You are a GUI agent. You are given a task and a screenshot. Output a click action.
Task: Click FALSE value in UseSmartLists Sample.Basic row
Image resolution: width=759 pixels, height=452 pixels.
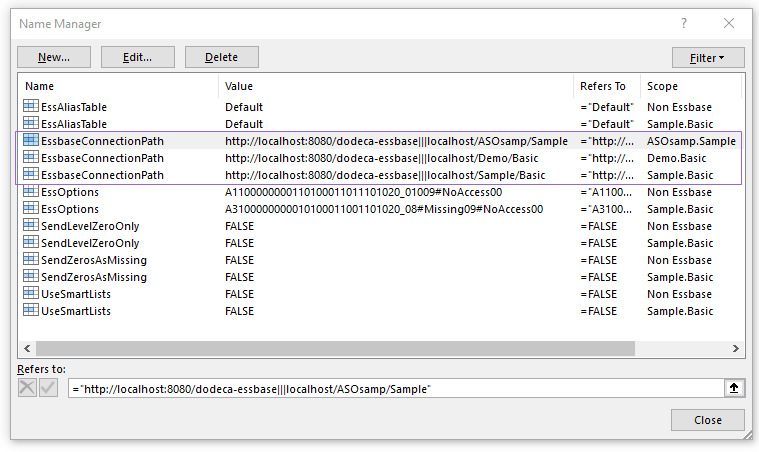[239, 311]
